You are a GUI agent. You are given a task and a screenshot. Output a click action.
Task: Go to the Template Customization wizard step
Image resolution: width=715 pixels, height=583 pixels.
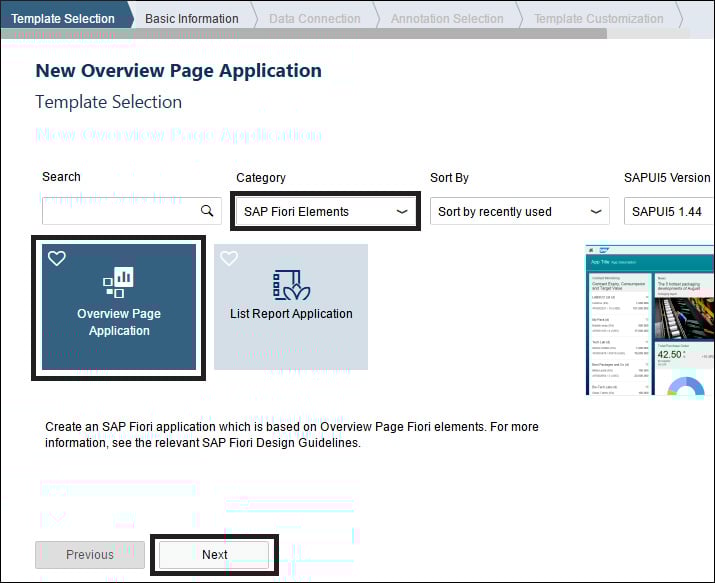(x=599, y=19)
